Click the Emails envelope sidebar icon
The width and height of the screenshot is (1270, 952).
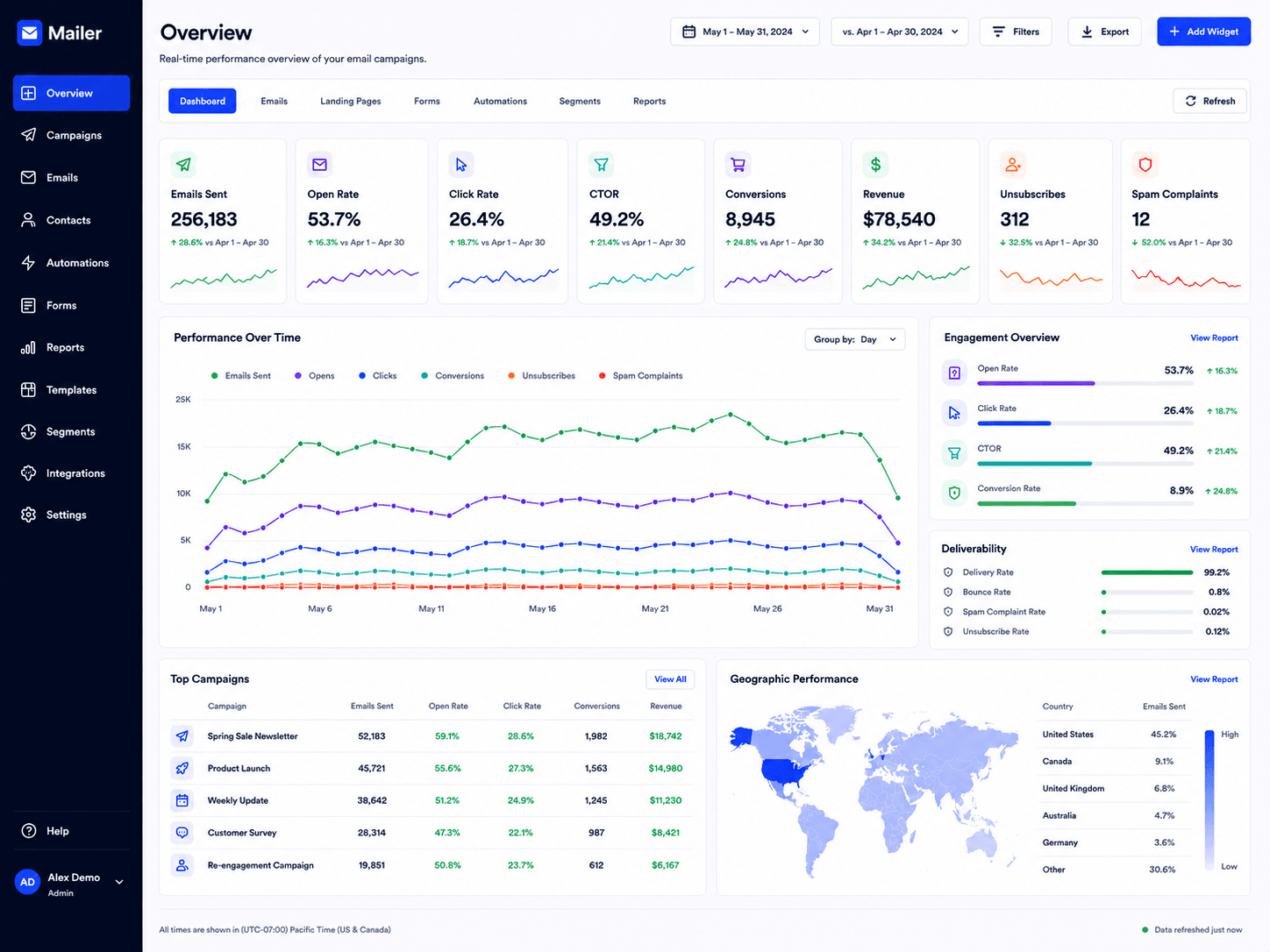[x=29, y=177]
